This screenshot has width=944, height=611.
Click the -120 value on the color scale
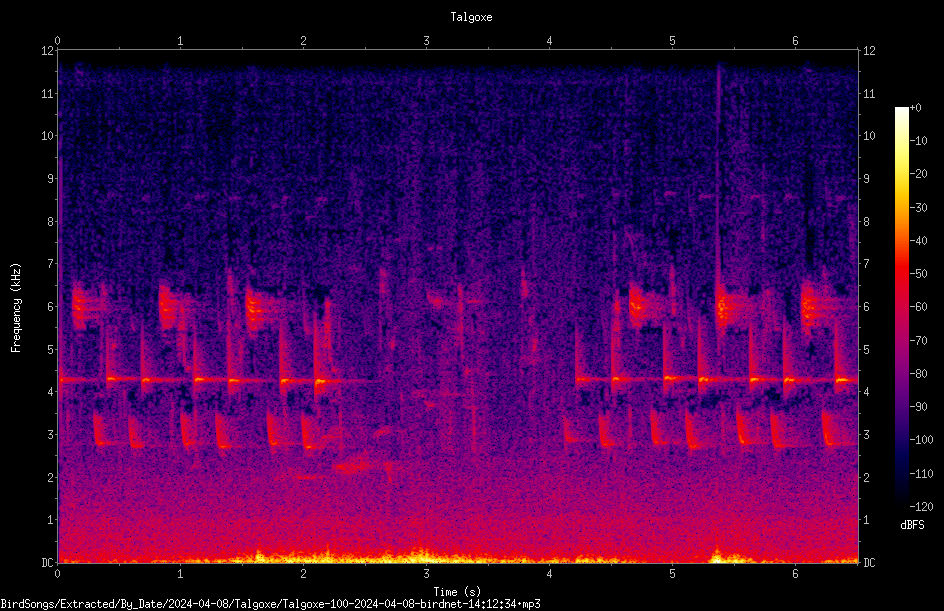click(x=921, y=506)
